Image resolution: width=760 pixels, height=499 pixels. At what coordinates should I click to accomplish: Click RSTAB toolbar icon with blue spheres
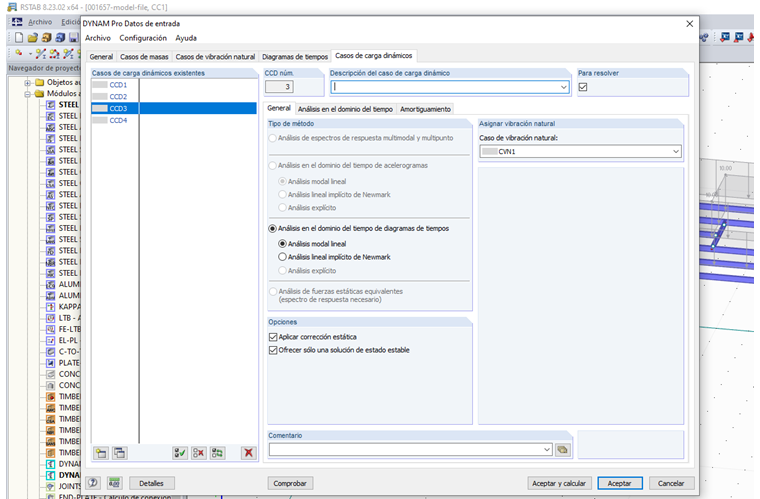click(x=704, y=37)
